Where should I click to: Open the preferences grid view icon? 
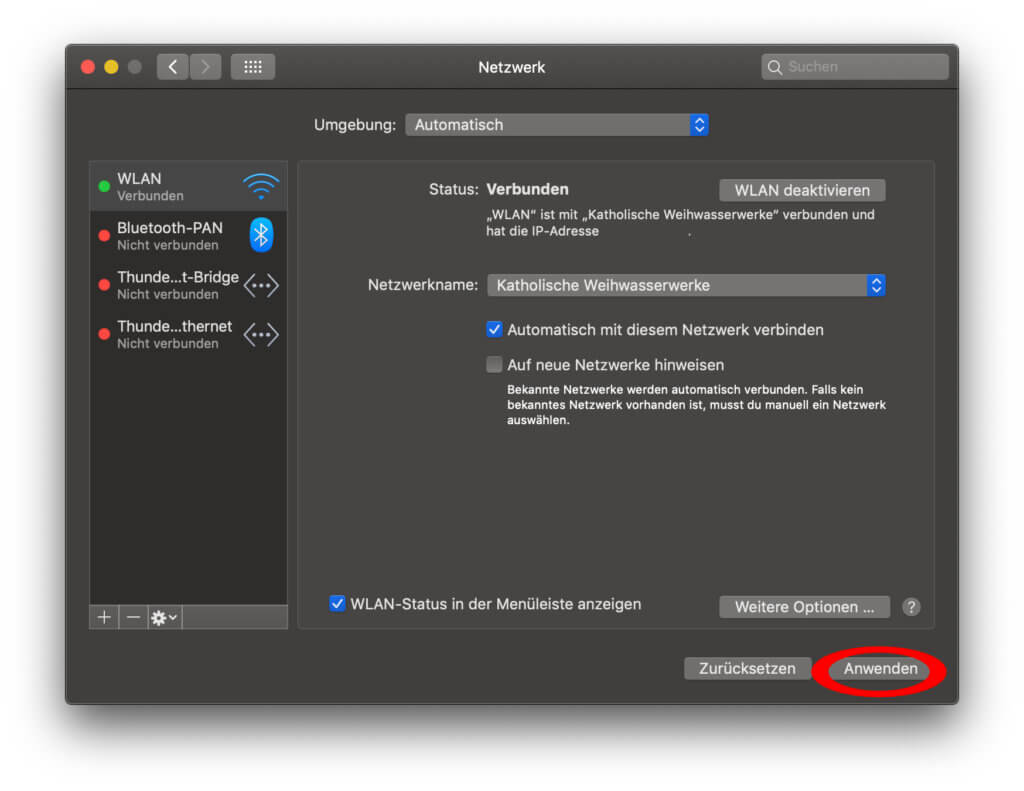click(252, 66)
